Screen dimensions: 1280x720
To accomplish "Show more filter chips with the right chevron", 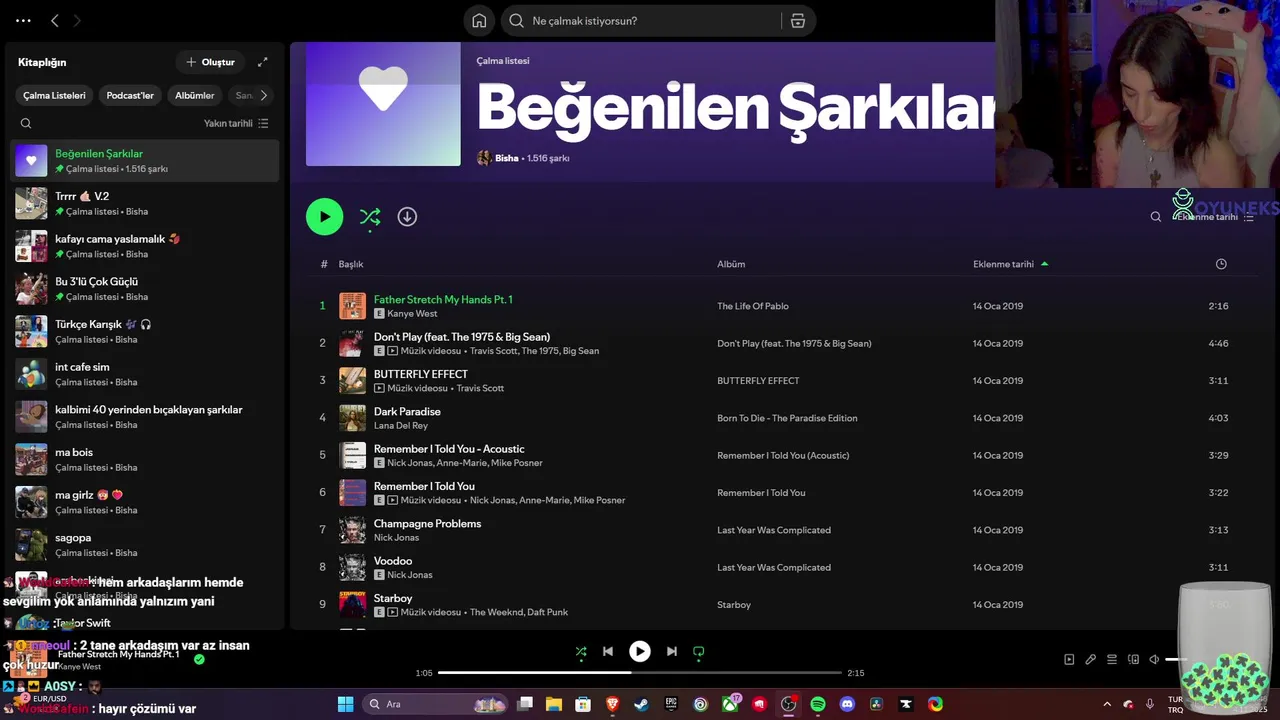I will (263, 96).
